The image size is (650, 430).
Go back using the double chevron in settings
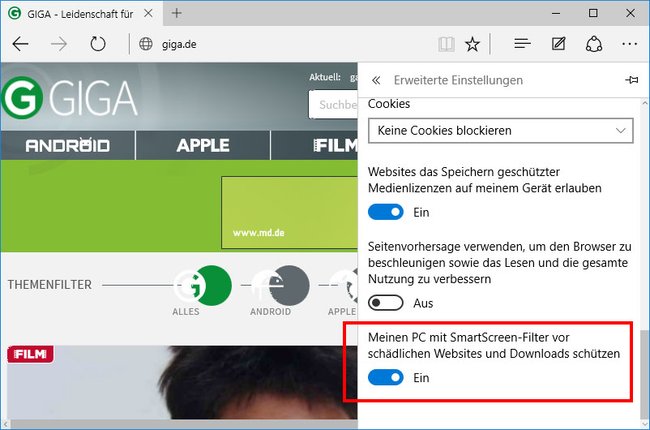376,80
